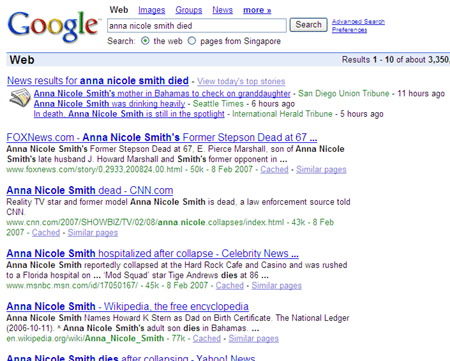Click the www.msnbc.msn.com URL text
450x361 pixels.
tap(72, 286)
